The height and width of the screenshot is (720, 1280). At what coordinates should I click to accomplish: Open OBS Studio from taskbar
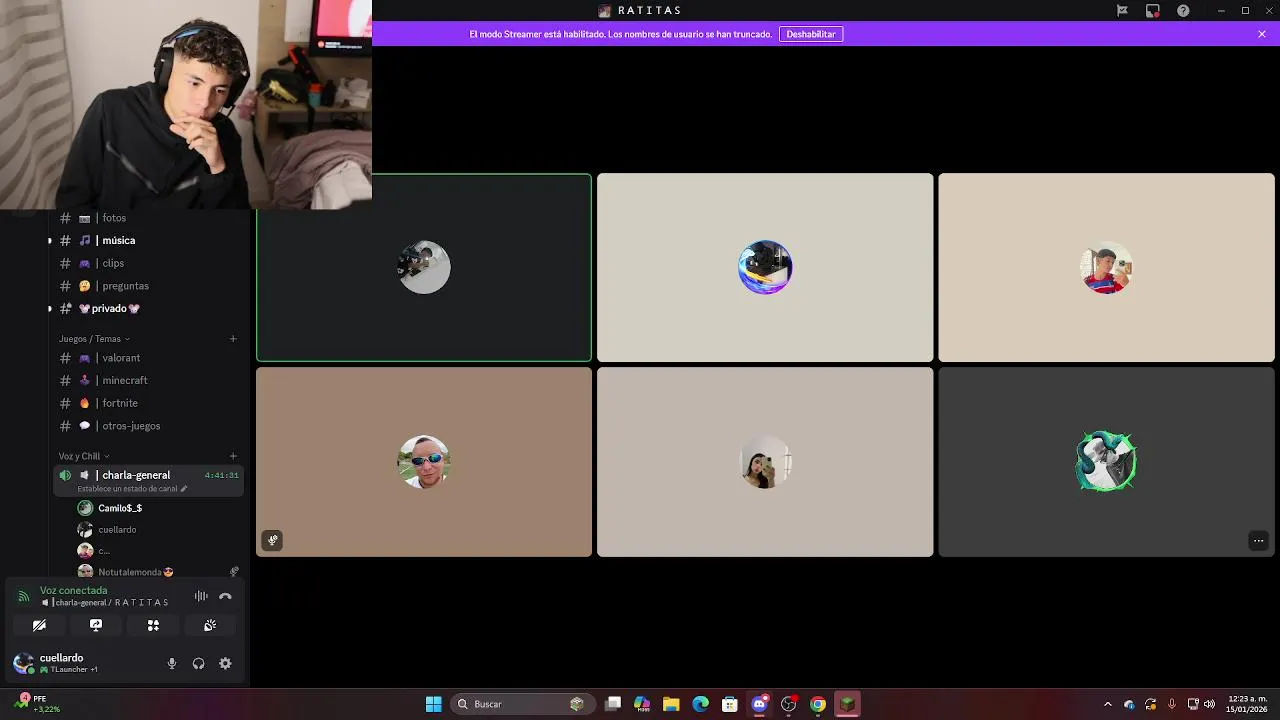[x=788, y=704]
